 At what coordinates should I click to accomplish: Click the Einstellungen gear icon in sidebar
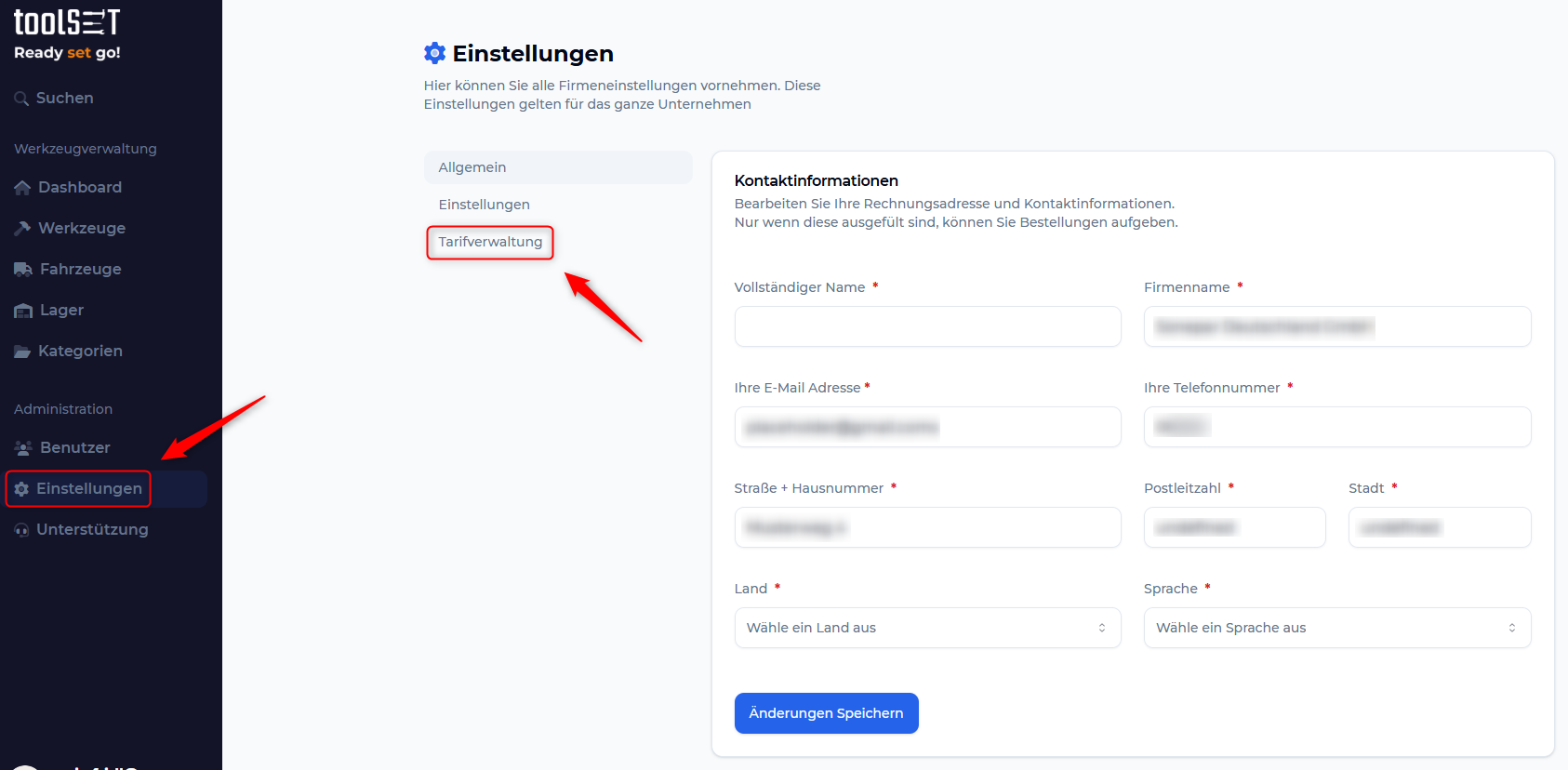(21, 489)
